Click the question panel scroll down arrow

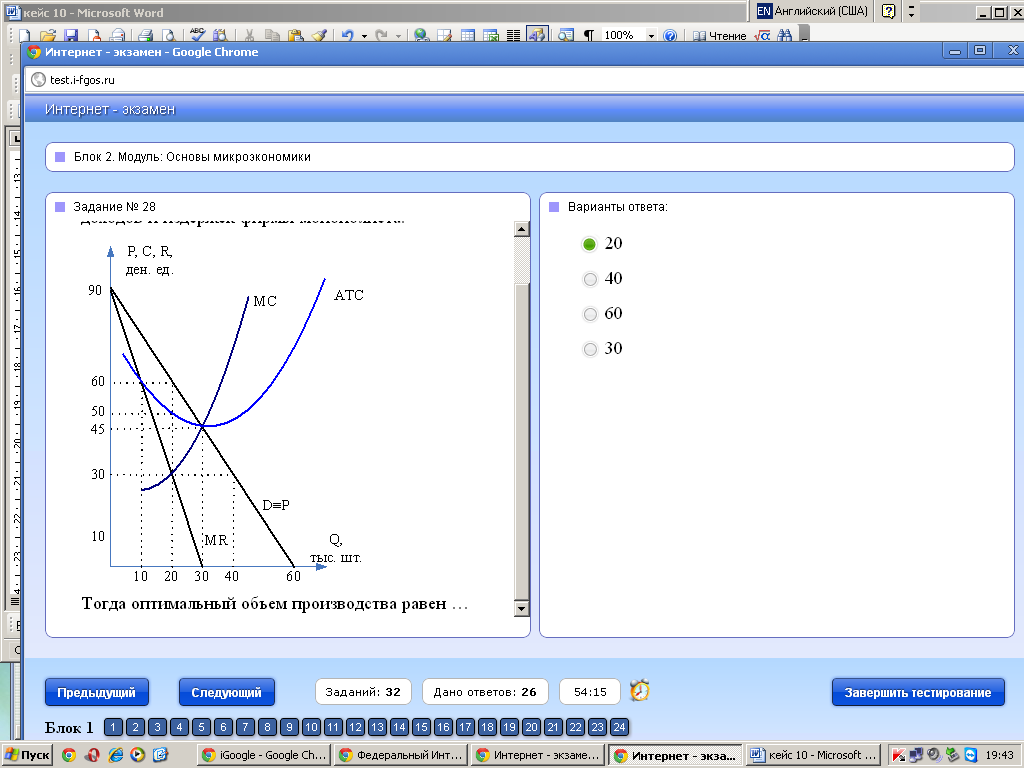(521, 609)
